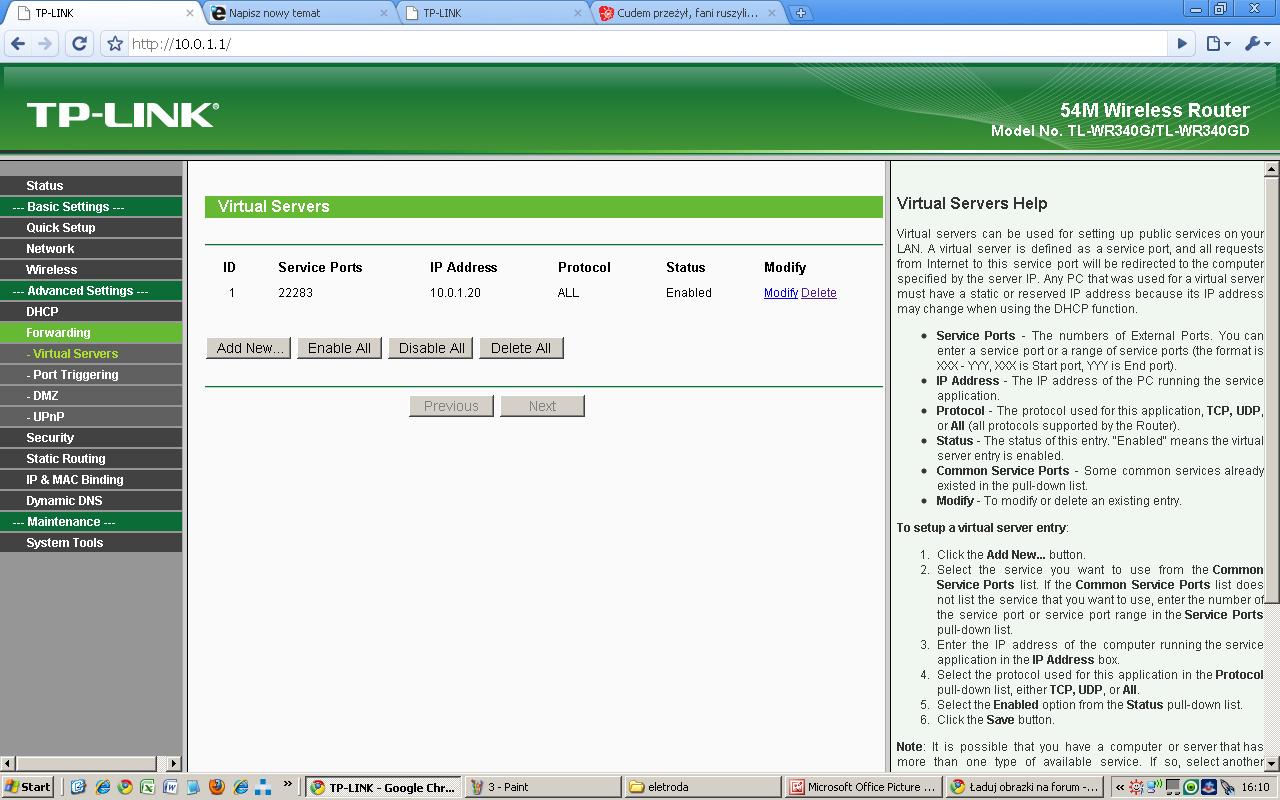Image resolution: width=1280 pixels, height=800 pixels.
Task: Reload the router page
Action: [80, 44]
